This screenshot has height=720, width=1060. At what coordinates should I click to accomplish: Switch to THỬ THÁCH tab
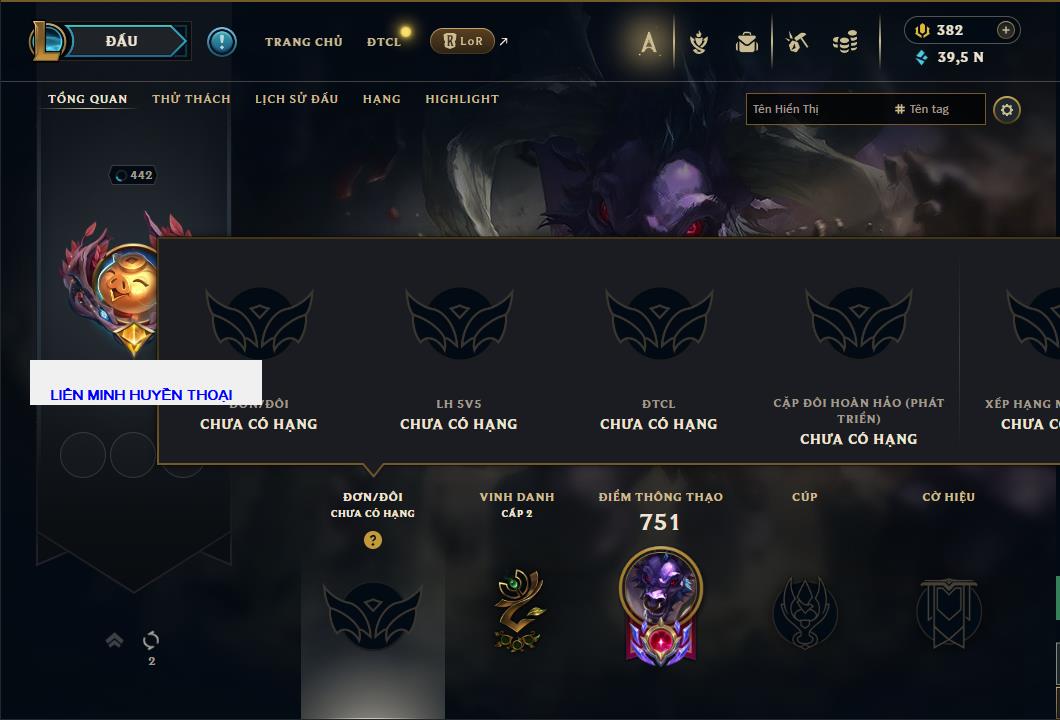tap(191, 99)
